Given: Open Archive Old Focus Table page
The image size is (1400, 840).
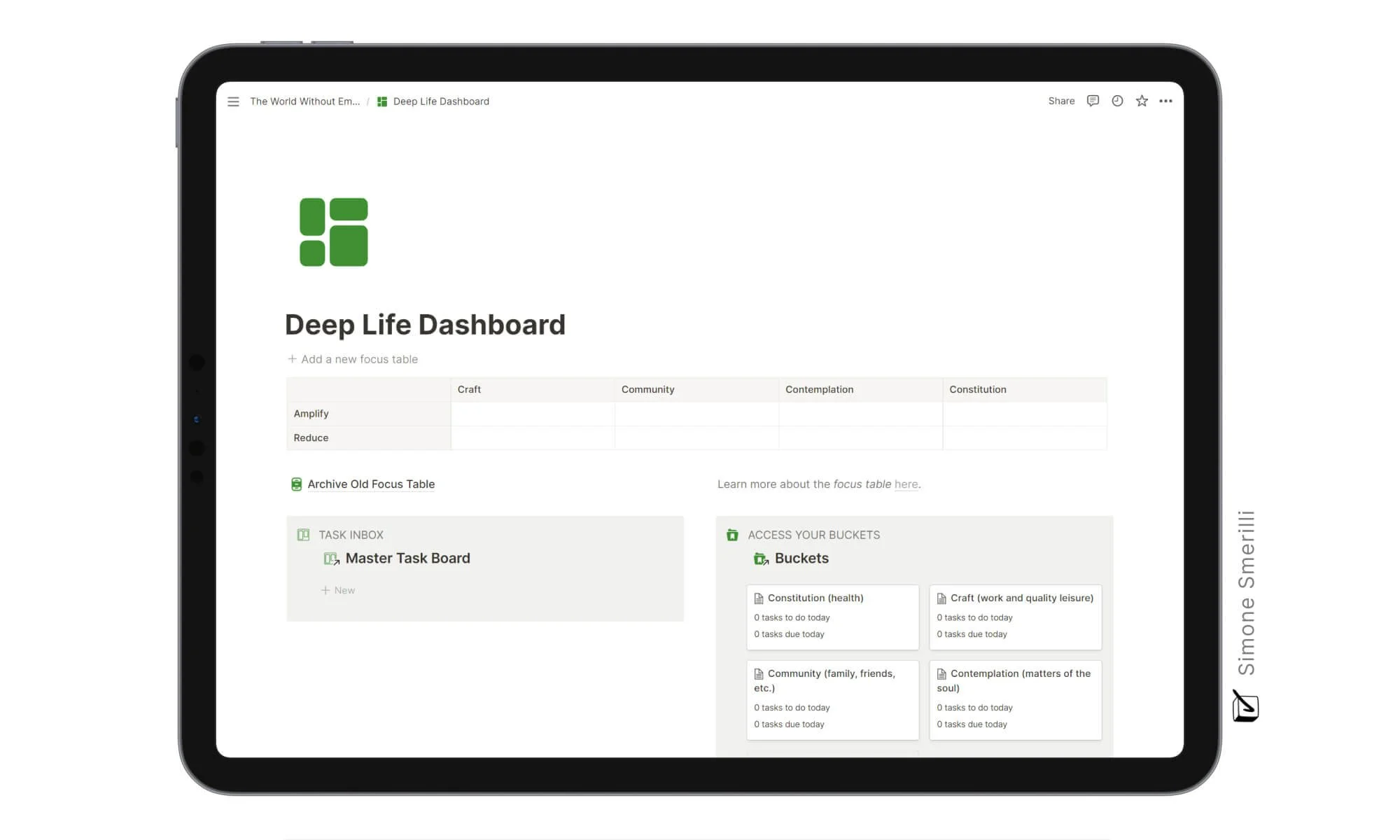Looking at the screenshot, I should [x=371, y=484].
